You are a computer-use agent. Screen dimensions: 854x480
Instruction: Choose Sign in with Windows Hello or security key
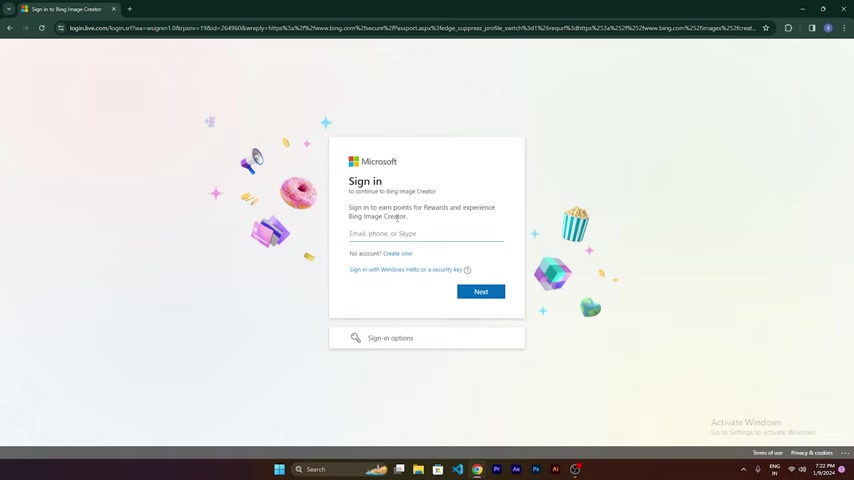click(x=406, y=270)
